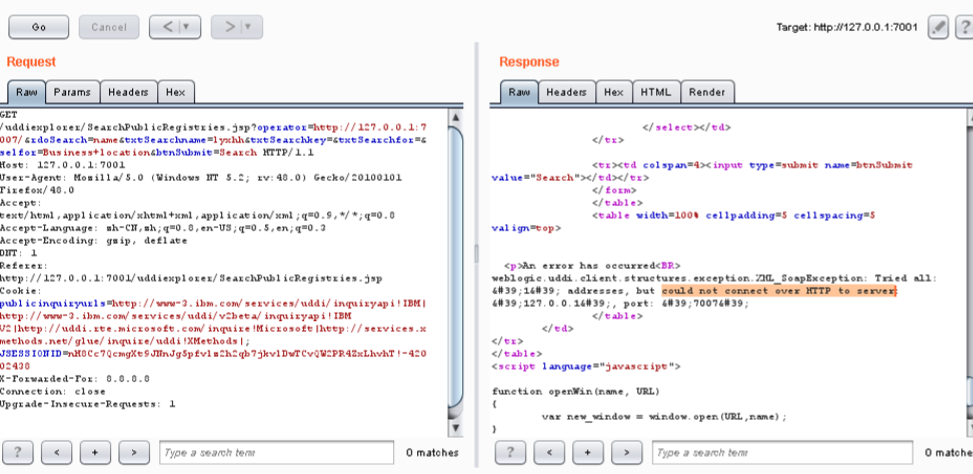Click the Request panel heading
The image size is (973, 474).
coord(31,62)
